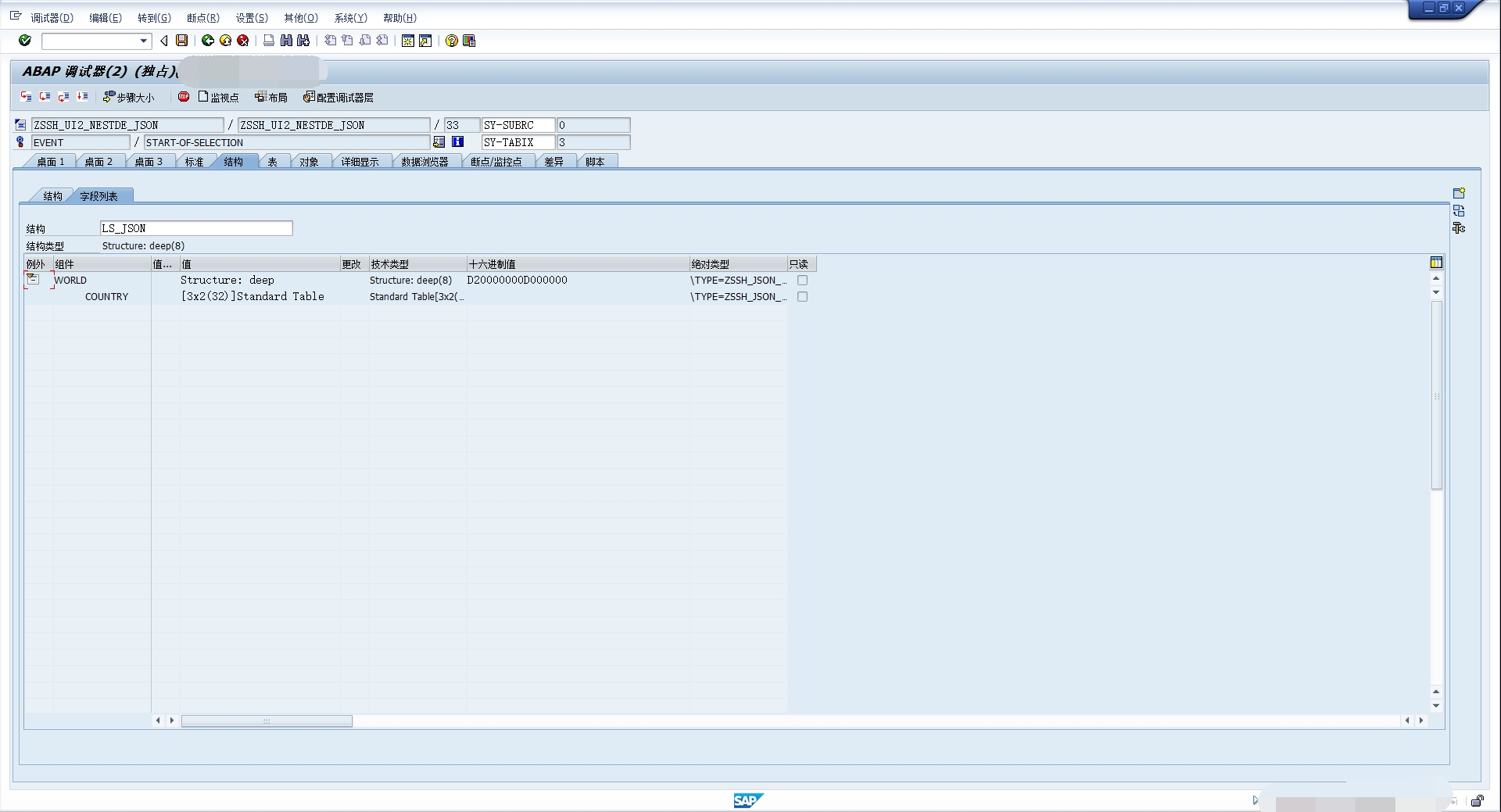The width and height of the screenshot is (1501, 812).
Task: Click the tool Services wrench icon
Action: [x=1459, y=228]
